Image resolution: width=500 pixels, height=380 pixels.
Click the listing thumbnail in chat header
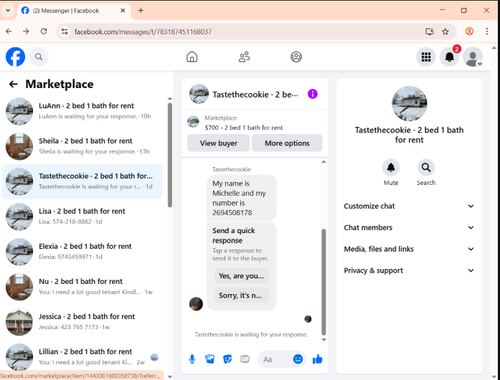click(x=199, y=94)
